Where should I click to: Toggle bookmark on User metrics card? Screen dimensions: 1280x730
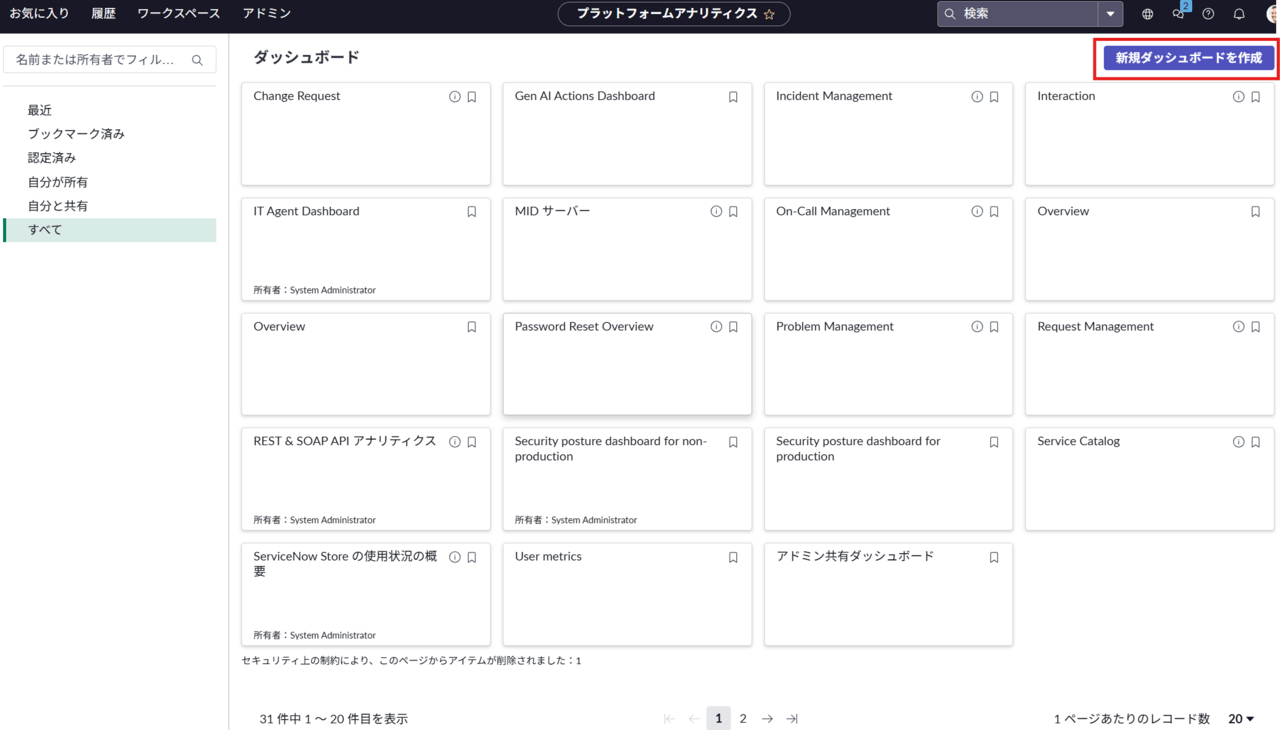[733, 557]
